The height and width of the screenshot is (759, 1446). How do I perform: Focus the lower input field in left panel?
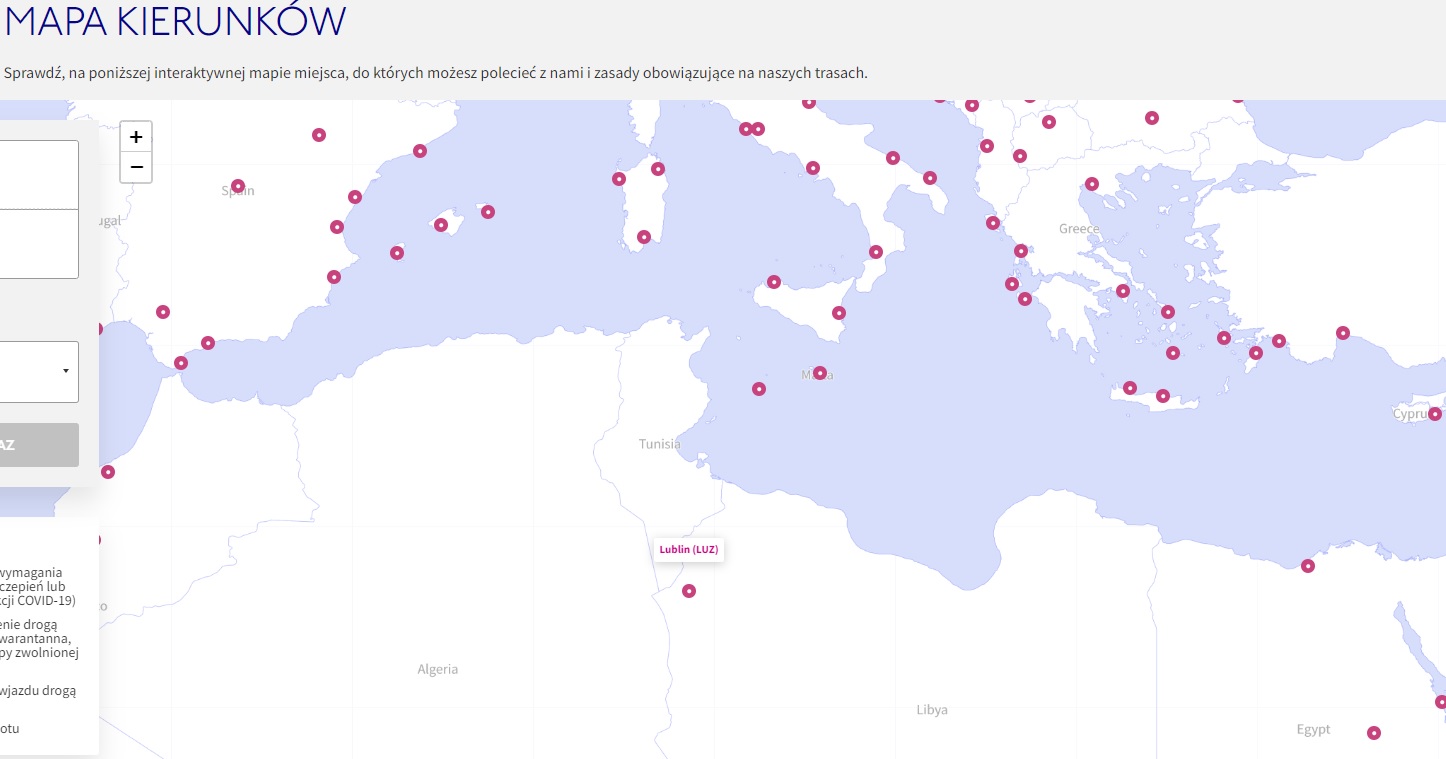(39, 244)
